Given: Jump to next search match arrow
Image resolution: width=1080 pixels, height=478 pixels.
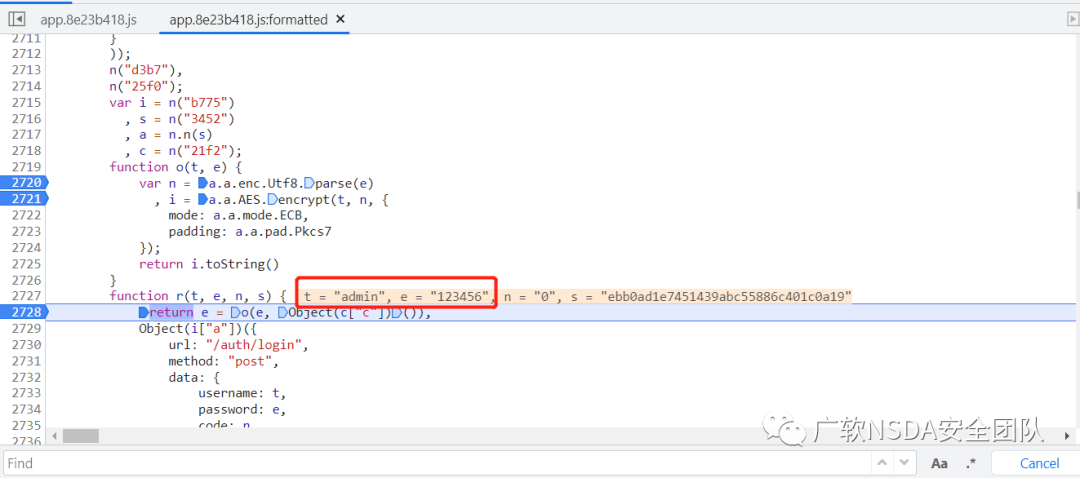Looking at the screenshot, I should (905, 464).
